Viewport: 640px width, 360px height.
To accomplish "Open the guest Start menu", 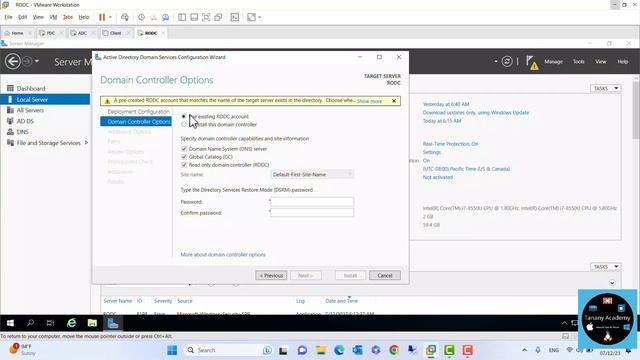I will pyautogui.click(x=10, y=323).
